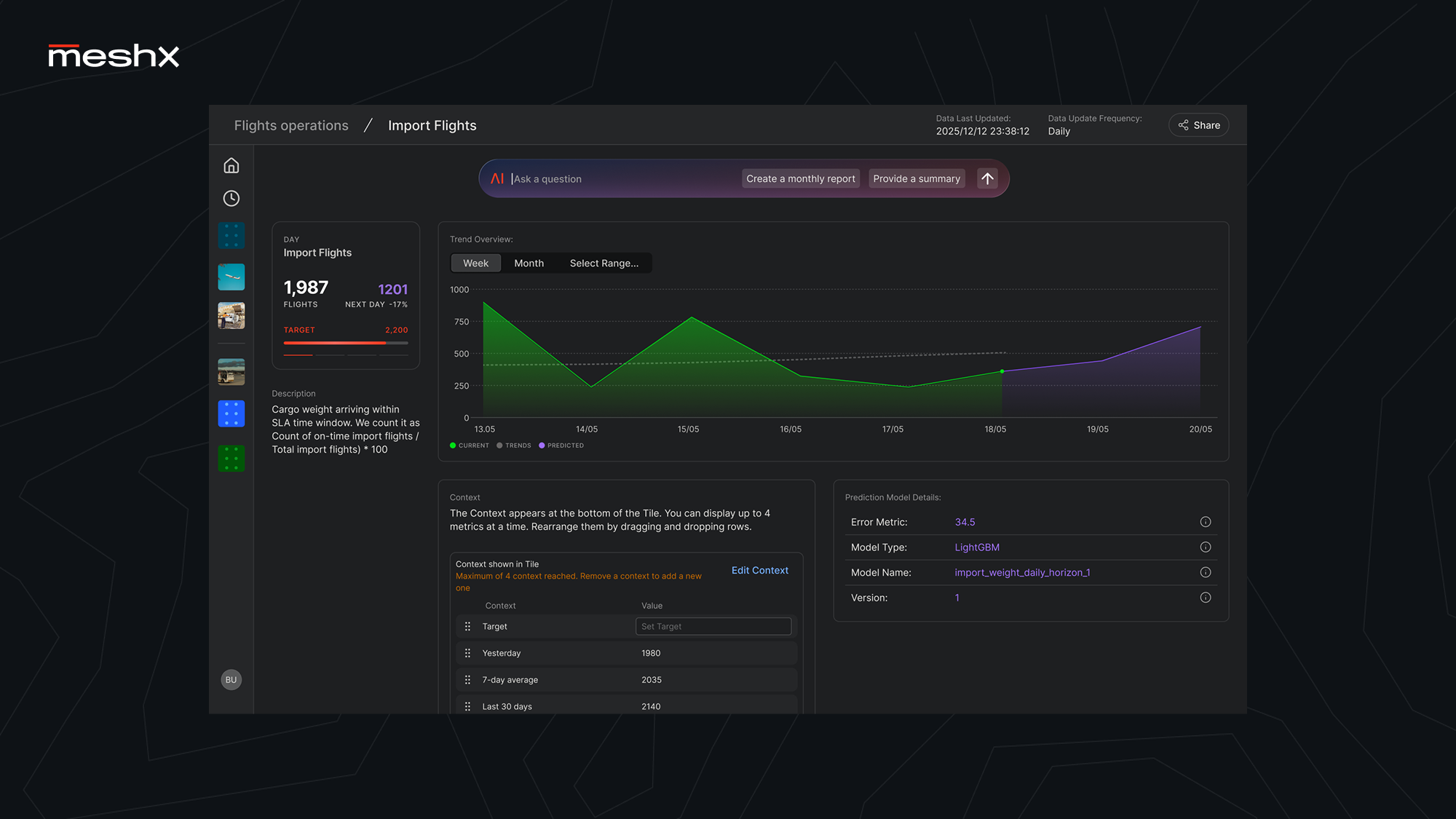Toggle PREDICTED legend item
This screenshot has width=1456, height=819.
click(x=561, y=446)
